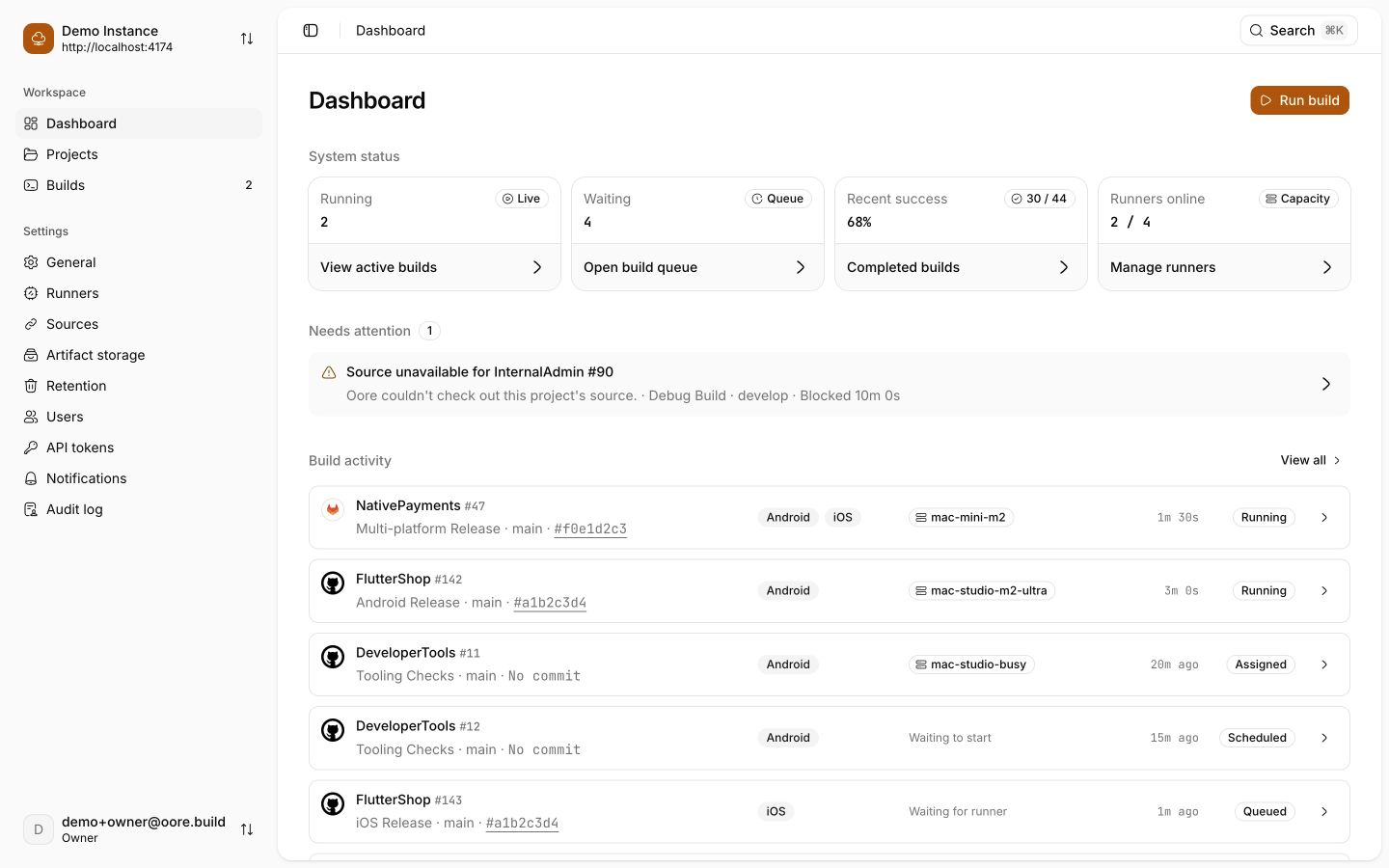Open the Search box
Image resolution: width=1389 pixels, height=868 pixels.
1298,31
